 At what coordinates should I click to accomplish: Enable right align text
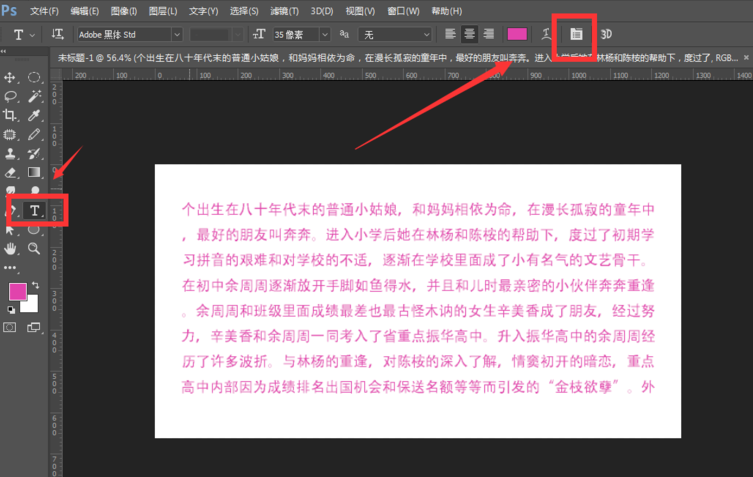point(488,34)
